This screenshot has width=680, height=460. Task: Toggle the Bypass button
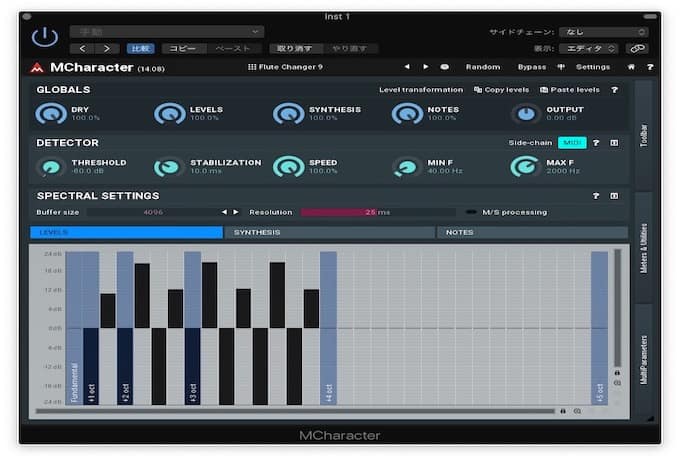[x=532, y=67]
